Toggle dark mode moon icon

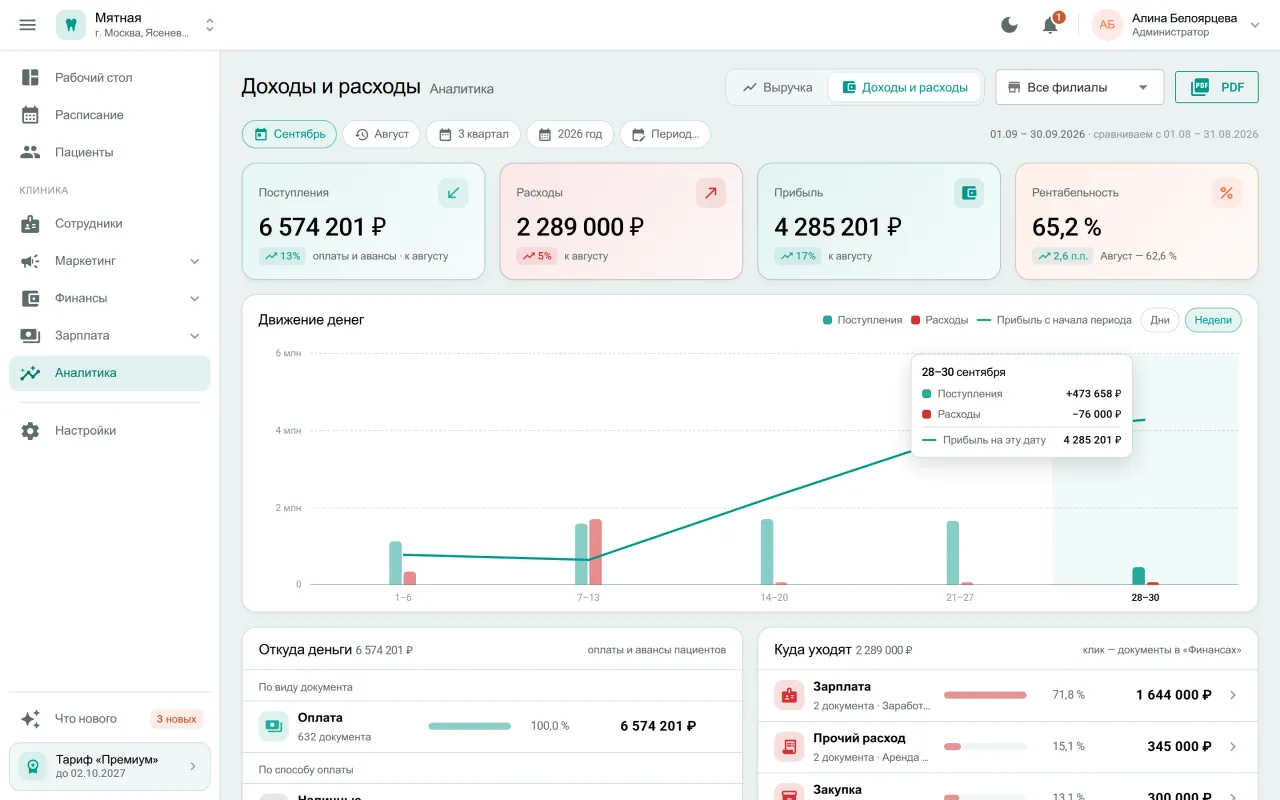pos(1009,25)
